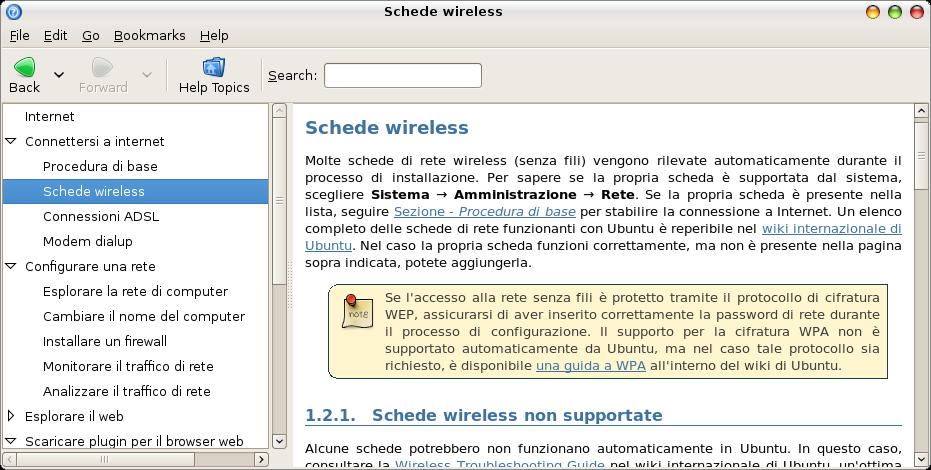Click the sidebar horizontal scroll-right arrow

pyautogui.click(x=261, y=459)
